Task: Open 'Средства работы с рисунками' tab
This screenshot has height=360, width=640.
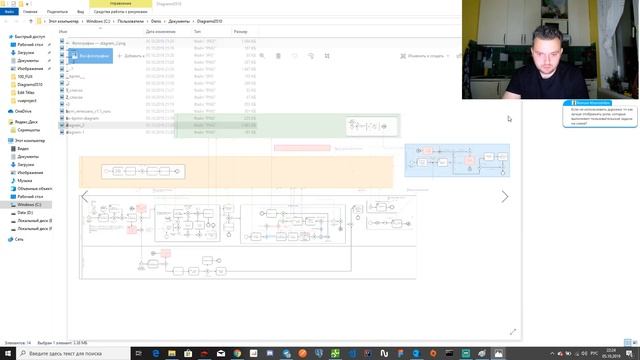Action: 120,12
